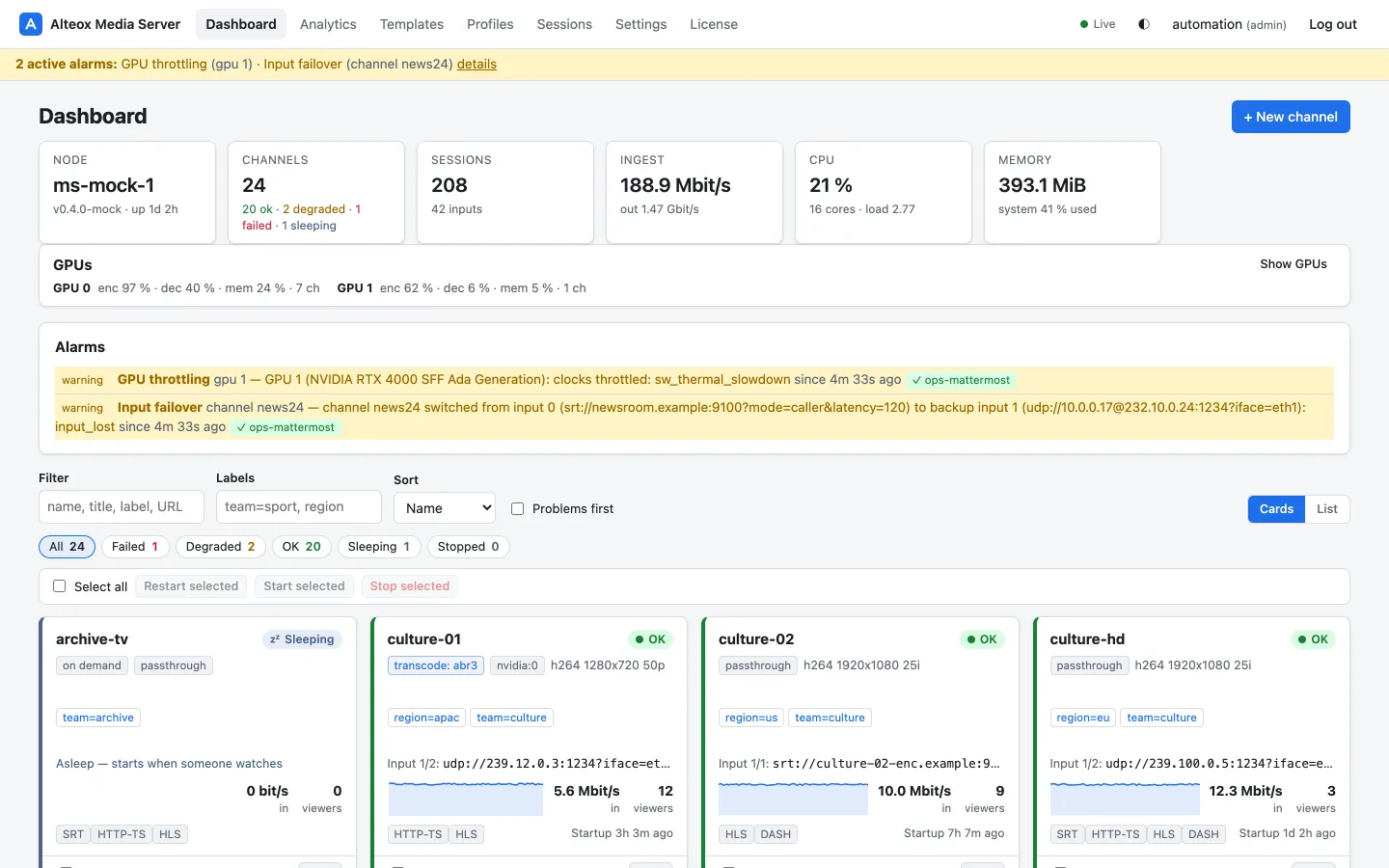Open the culture-hd channel title
The height and width of the screenshot is (868, 1389).
pos(1087,639)
